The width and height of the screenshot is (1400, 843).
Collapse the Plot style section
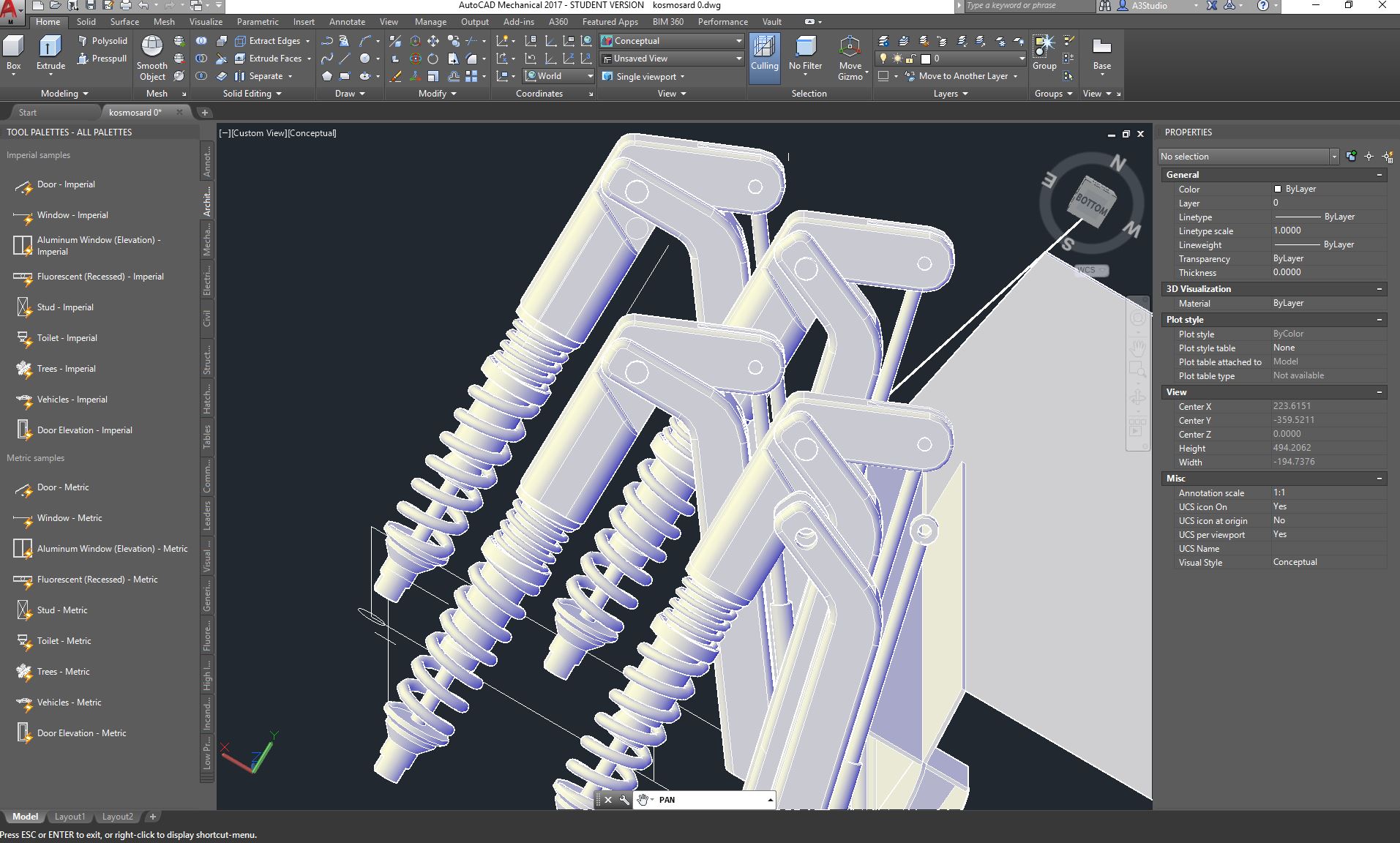[x=1380, y=320]
